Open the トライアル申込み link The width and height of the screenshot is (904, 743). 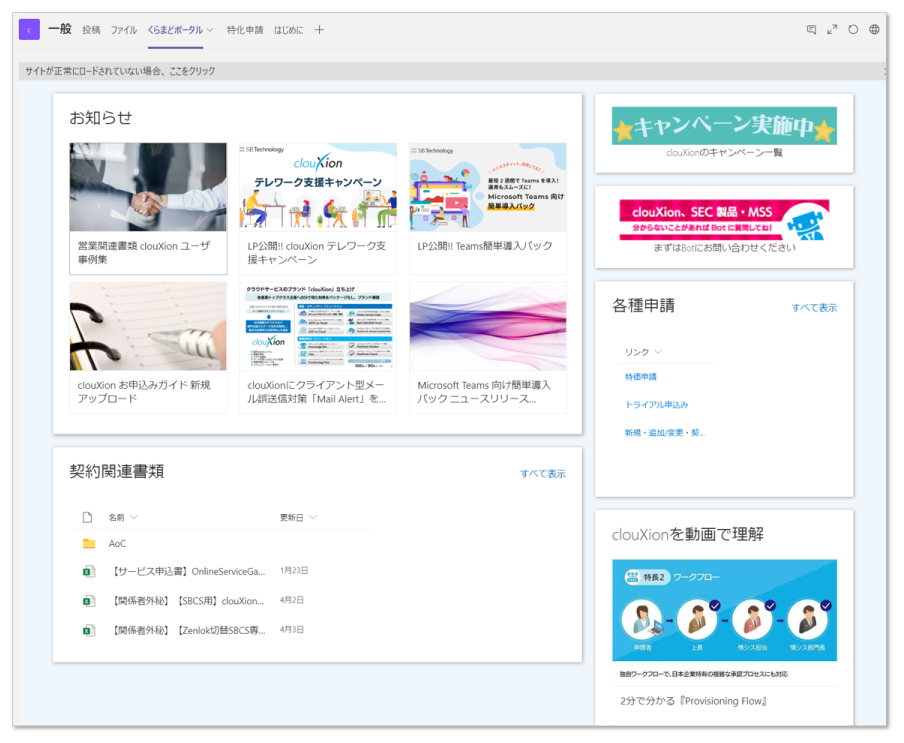[656, 405]
